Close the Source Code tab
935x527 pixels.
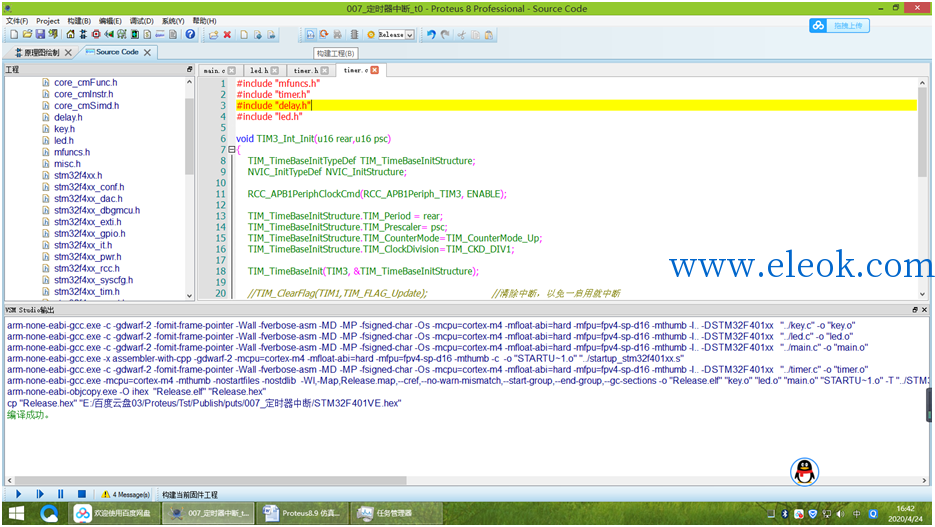[147, 52]
